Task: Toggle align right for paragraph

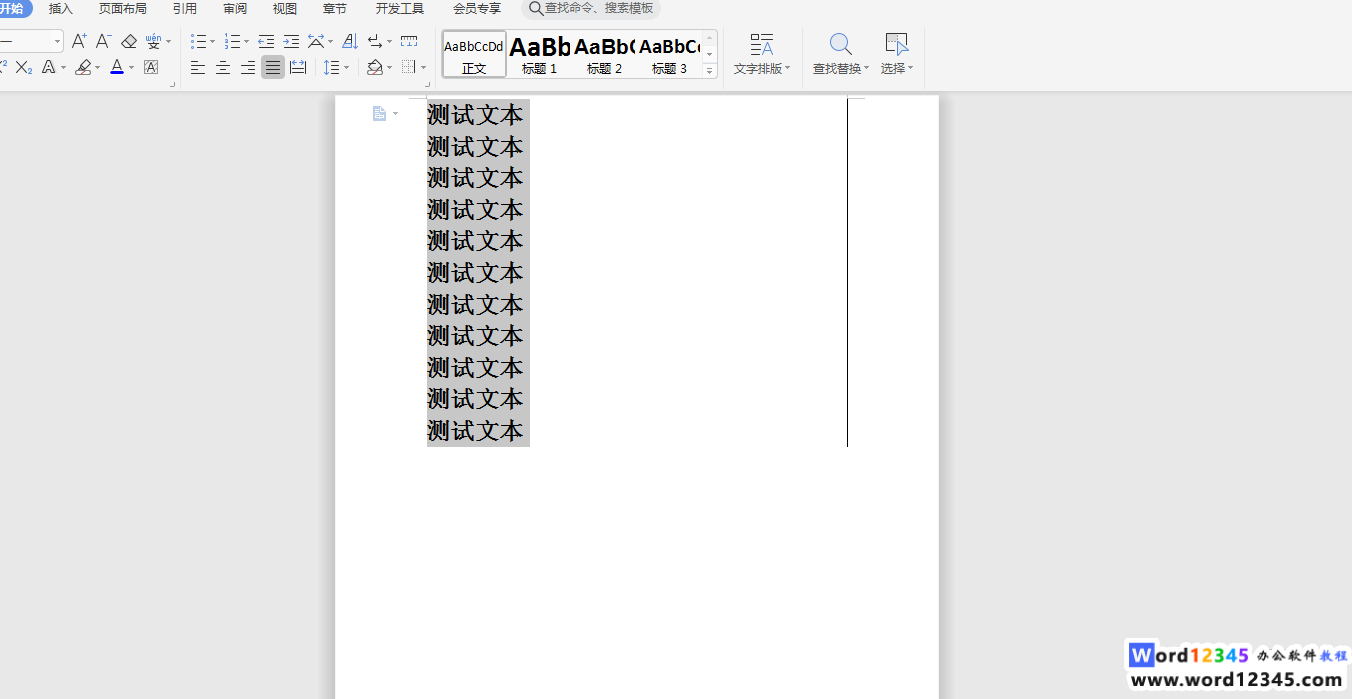Action: tap(247, 67)
